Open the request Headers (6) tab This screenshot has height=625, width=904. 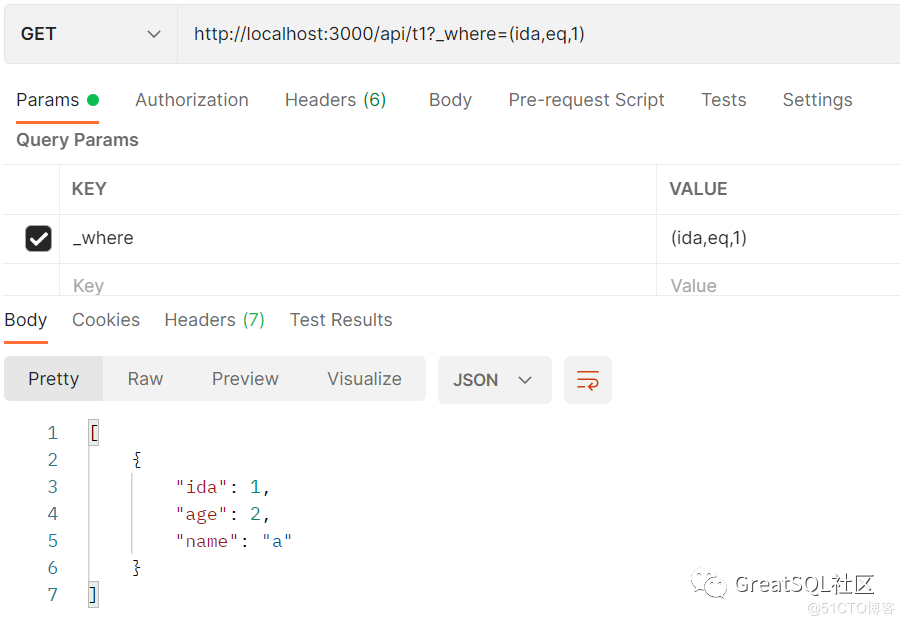tap(335, 100)
